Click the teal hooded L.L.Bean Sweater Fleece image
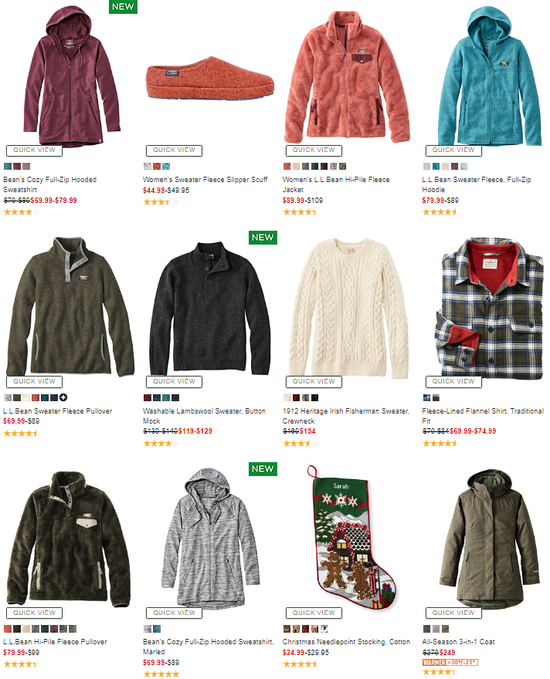 click(x=489, y=77)
